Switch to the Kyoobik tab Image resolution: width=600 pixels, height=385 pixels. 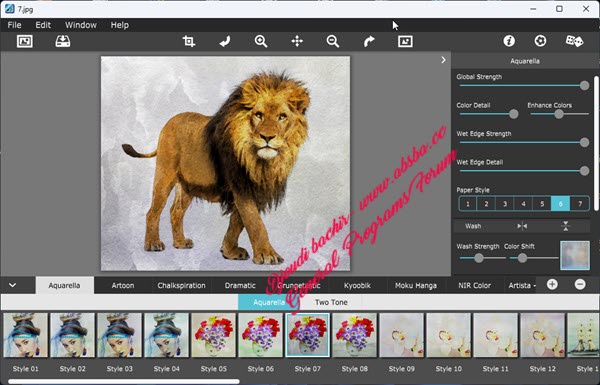click(x=357, y=285)
